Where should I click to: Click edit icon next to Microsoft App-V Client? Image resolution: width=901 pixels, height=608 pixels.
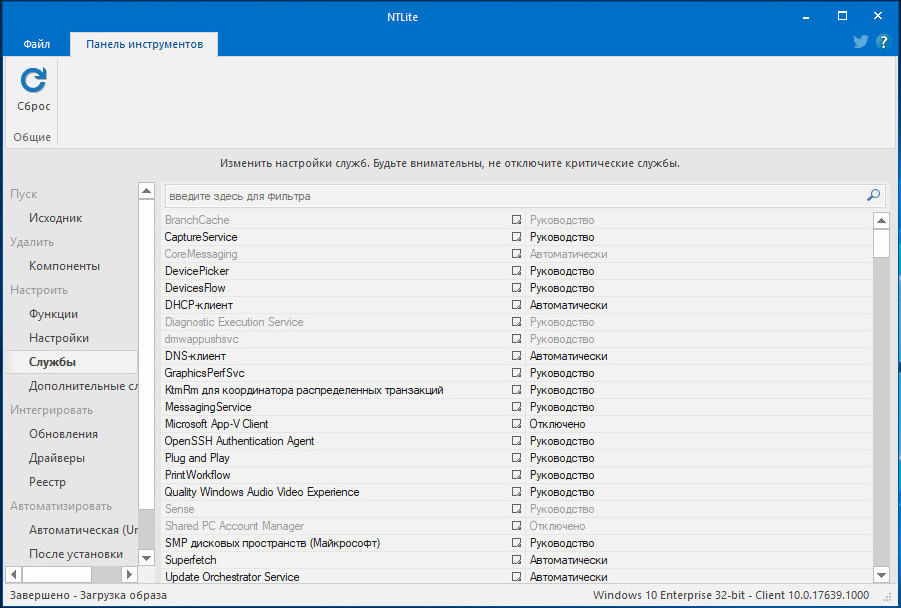[x=516, y=424]
